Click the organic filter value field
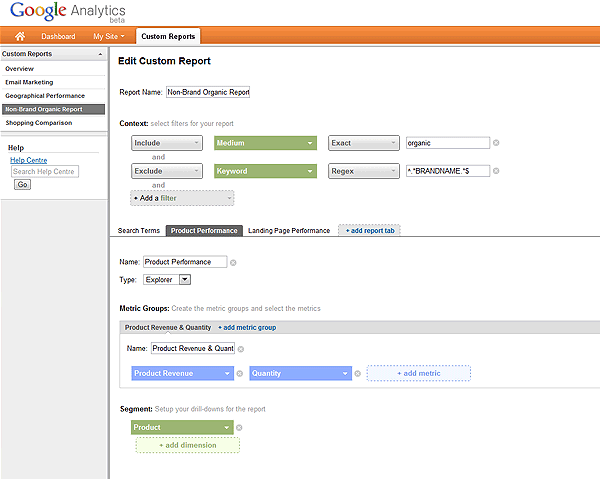Screen dimensions: 600x479 (448, 143)
